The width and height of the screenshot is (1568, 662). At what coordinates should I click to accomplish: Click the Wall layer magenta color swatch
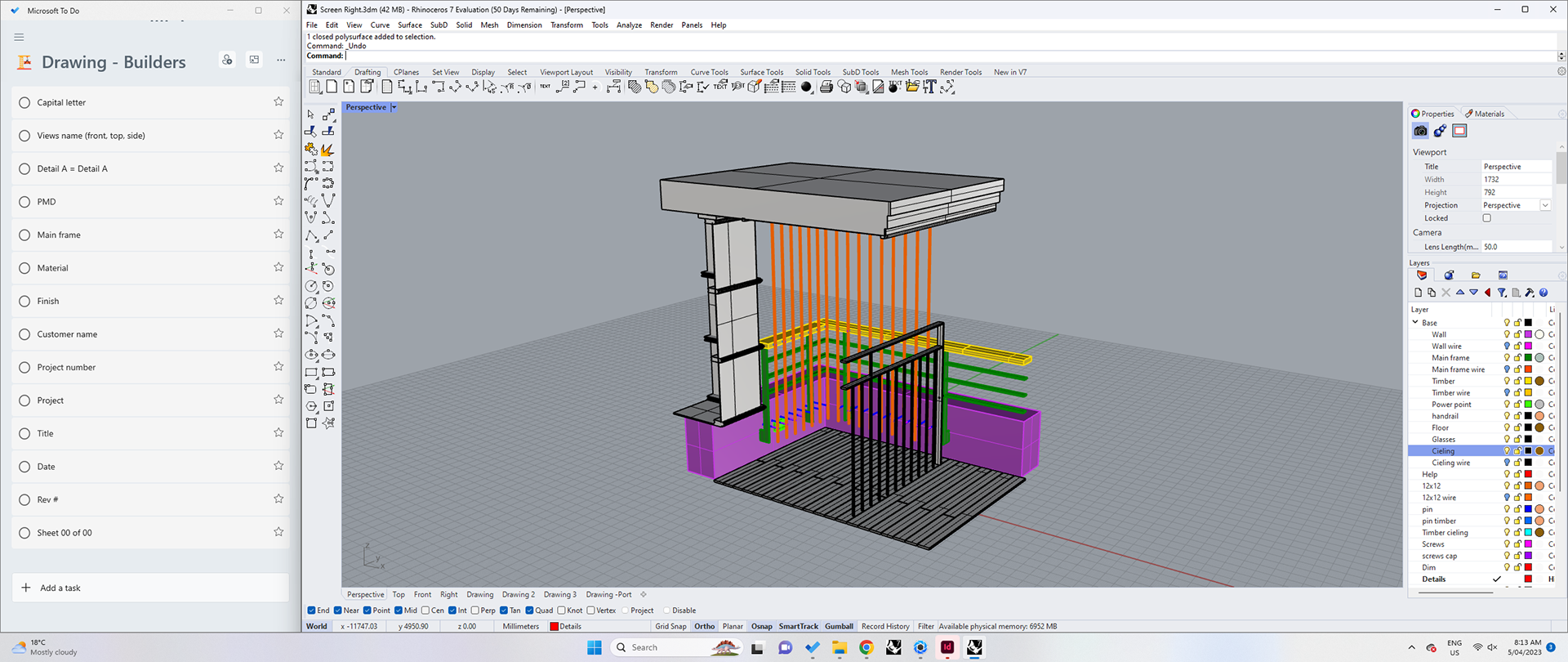1528,334
